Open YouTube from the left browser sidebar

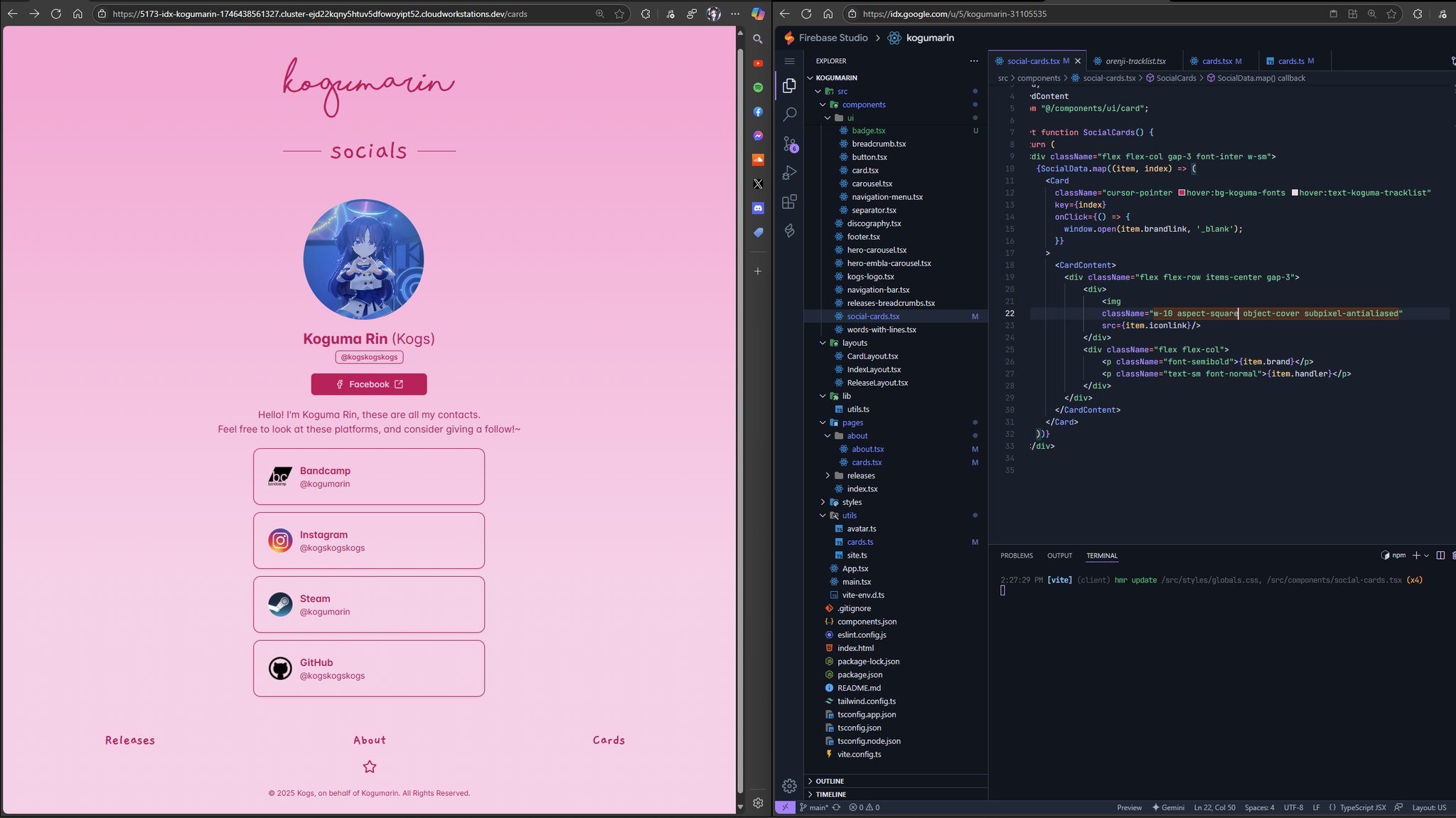[758, 63]
